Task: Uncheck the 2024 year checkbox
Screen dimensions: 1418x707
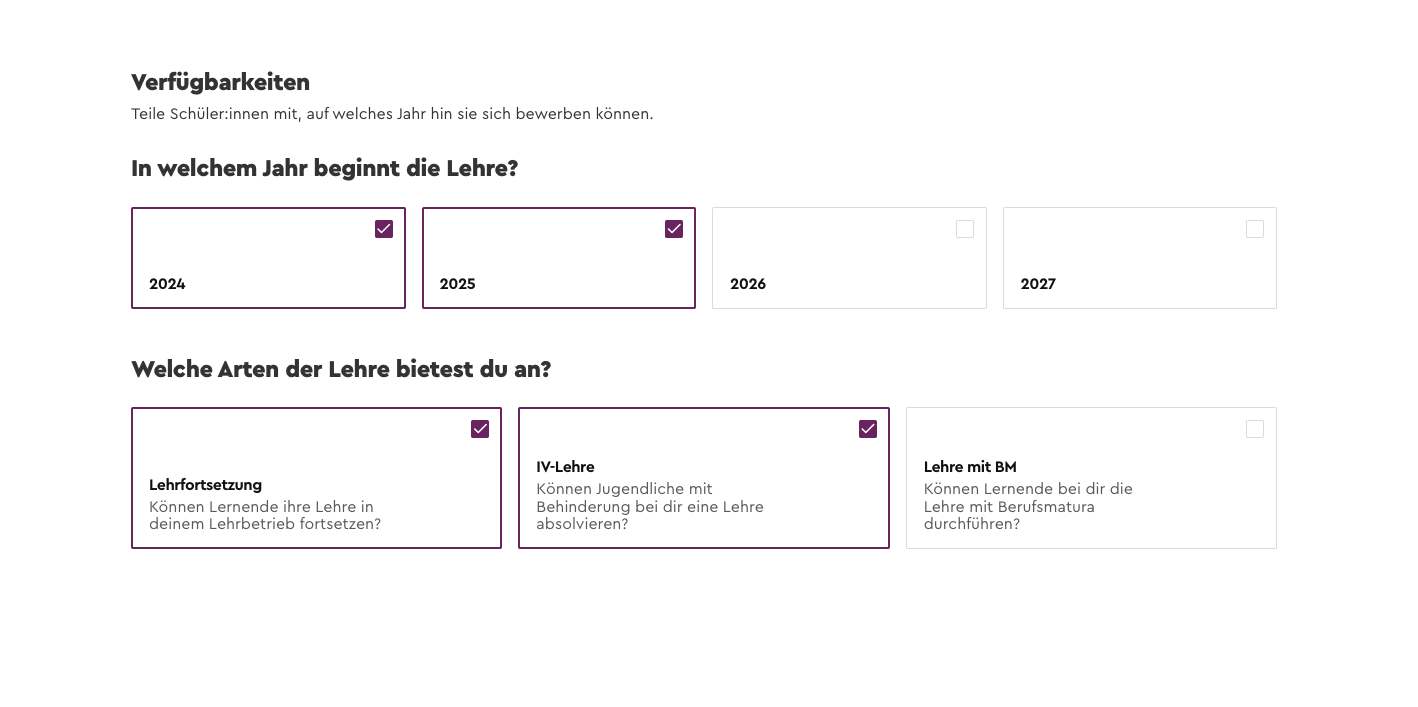Action: [384, 229]
